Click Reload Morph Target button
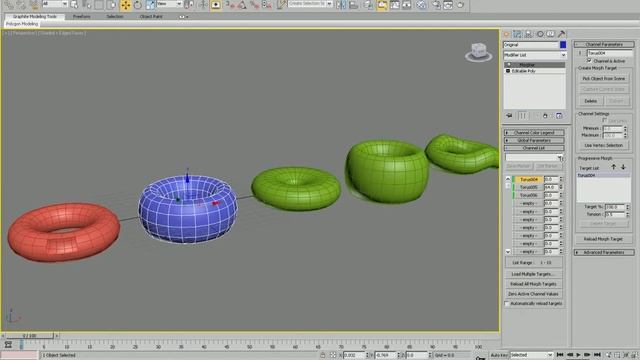The image size is (640, 360). [603, 239]
